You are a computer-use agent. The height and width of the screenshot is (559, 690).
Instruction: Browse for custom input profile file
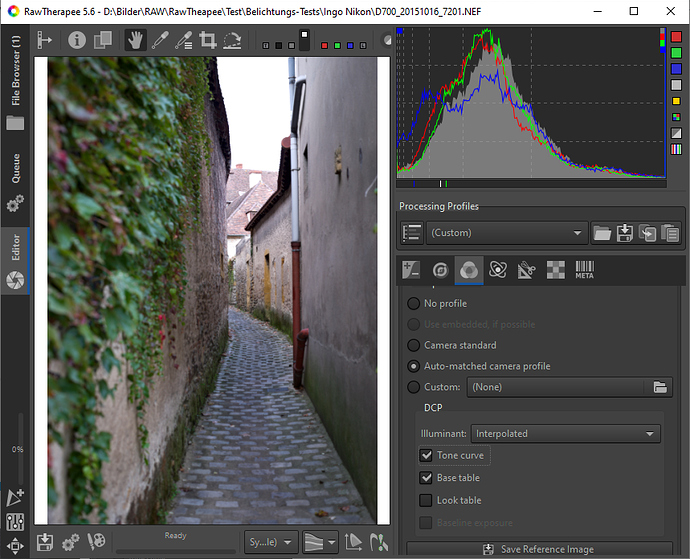click(x=660, y=387)
